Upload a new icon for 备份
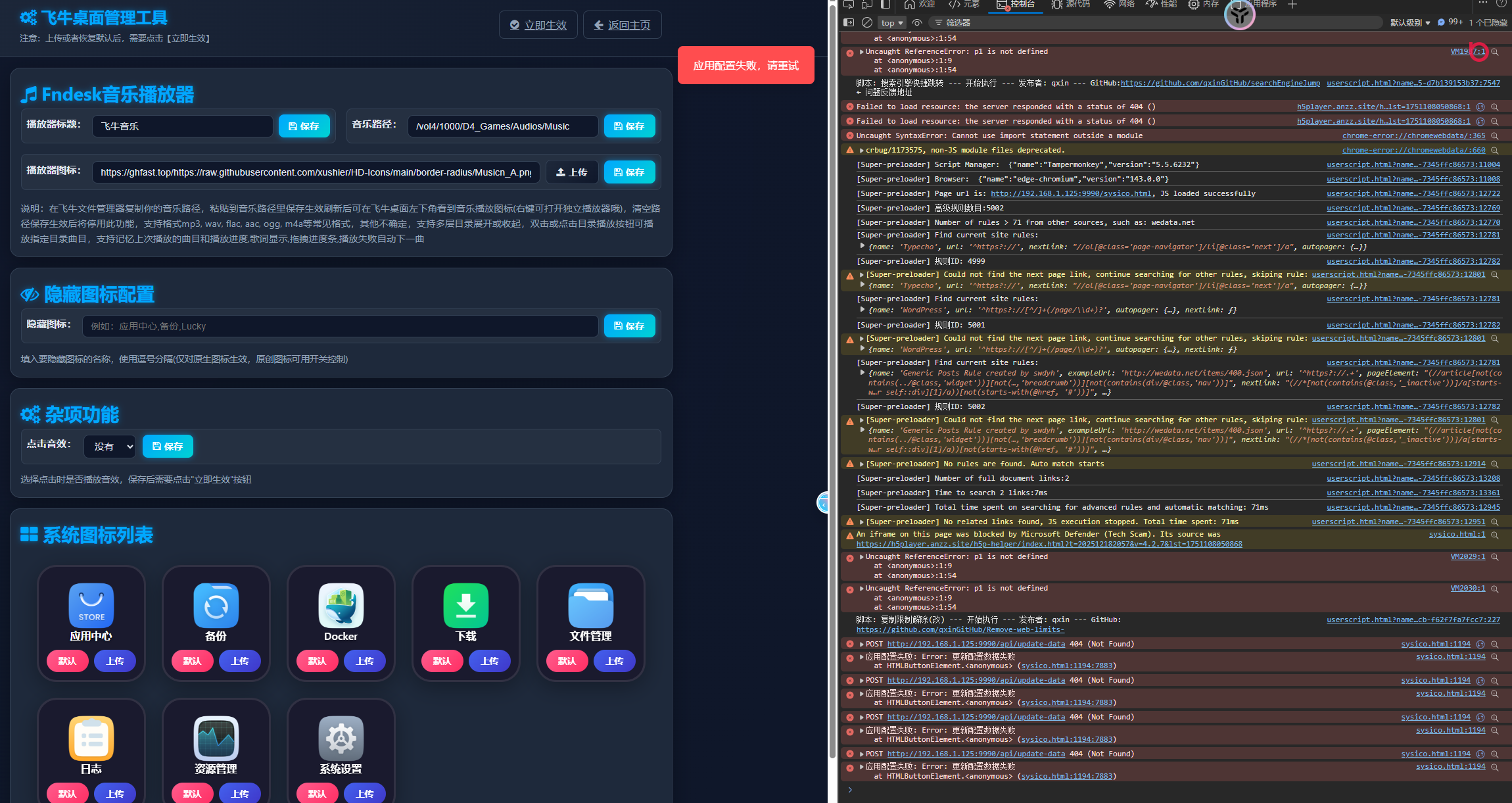Image resolution: width=1512 pixels, height=803 pixels. tap(240, 661)
